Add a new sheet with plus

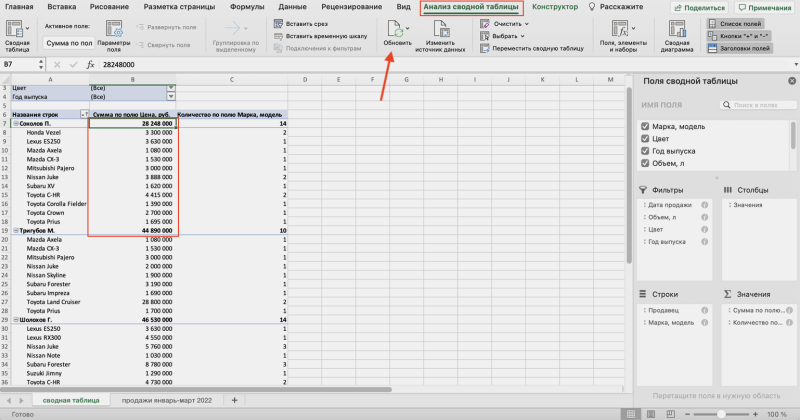coord(234,401)
